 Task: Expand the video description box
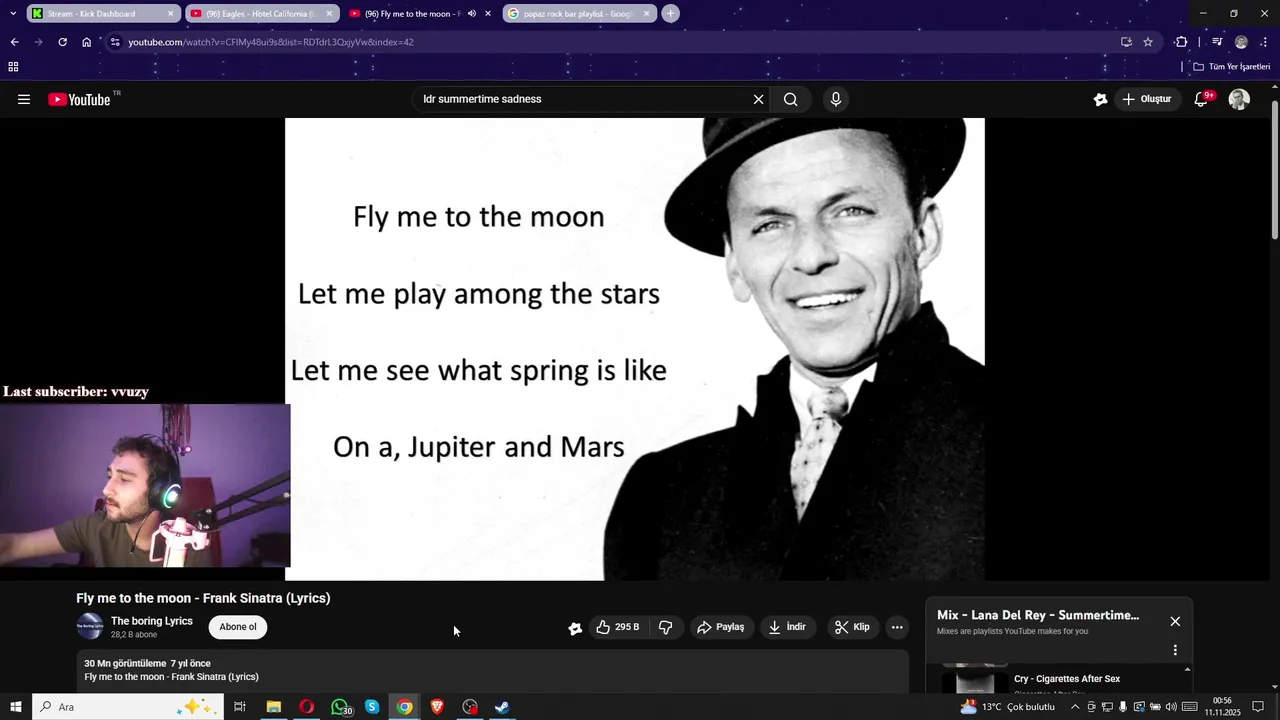click(x=493, y=670)
